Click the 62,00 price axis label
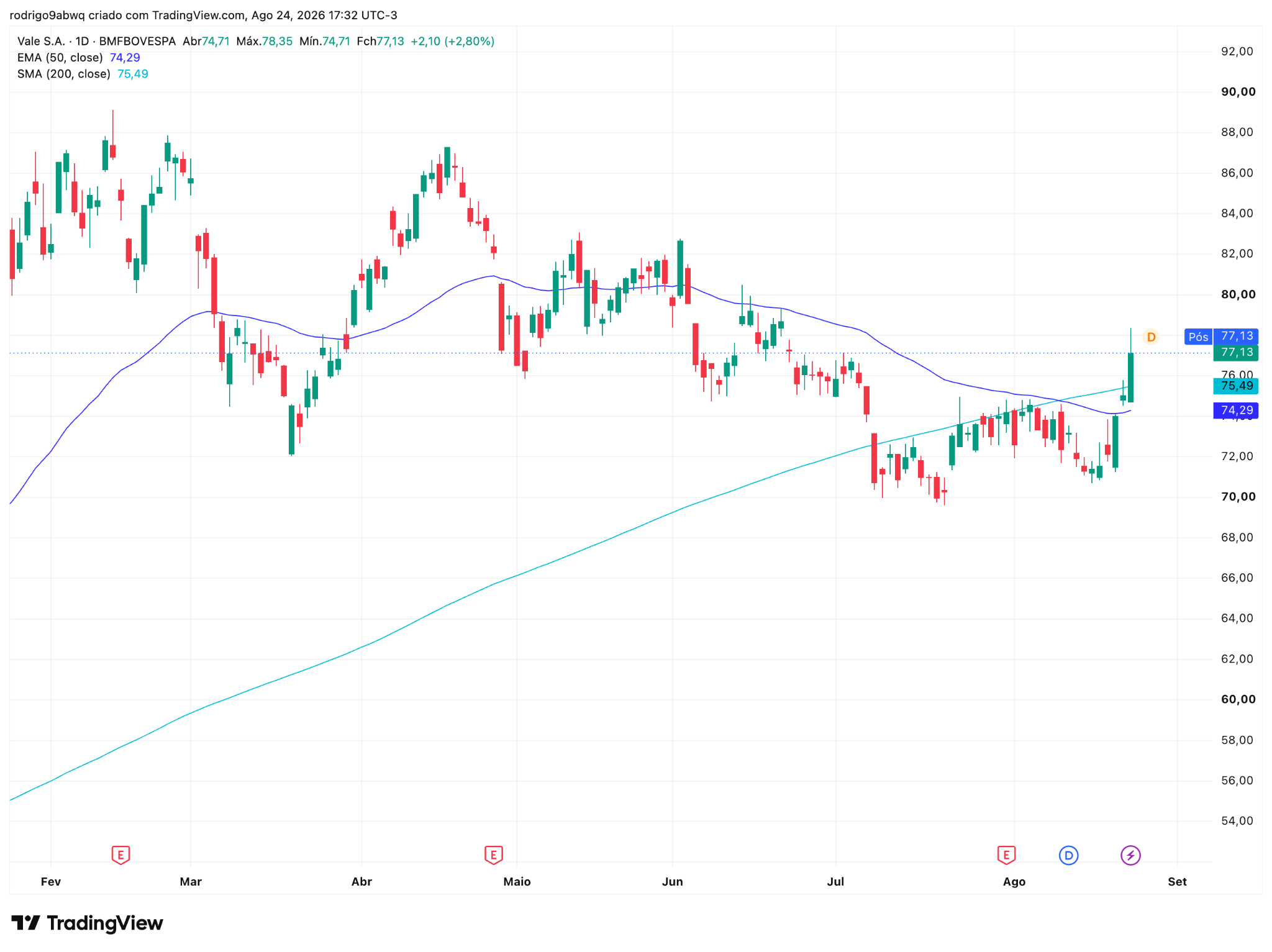The image size is (1272, 952). tap(1237, 658)
